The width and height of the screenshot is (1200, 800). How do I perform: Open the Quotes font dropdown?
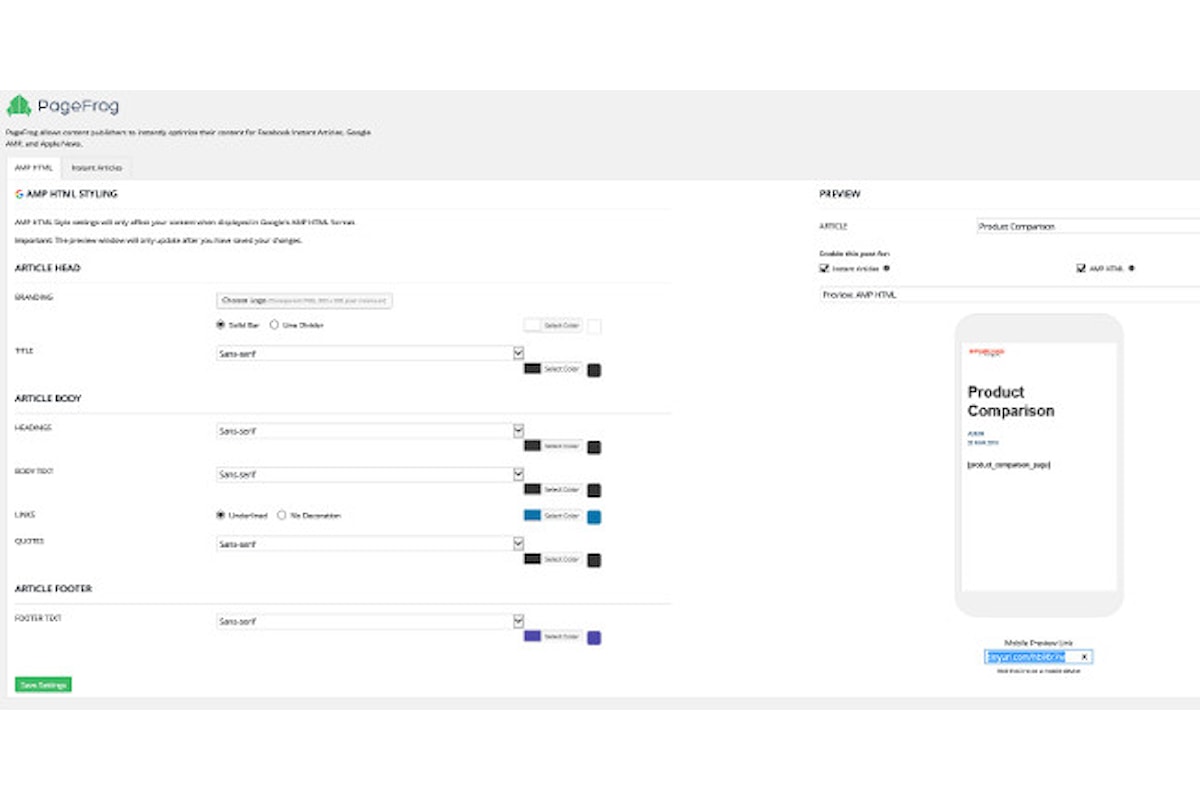370,544
